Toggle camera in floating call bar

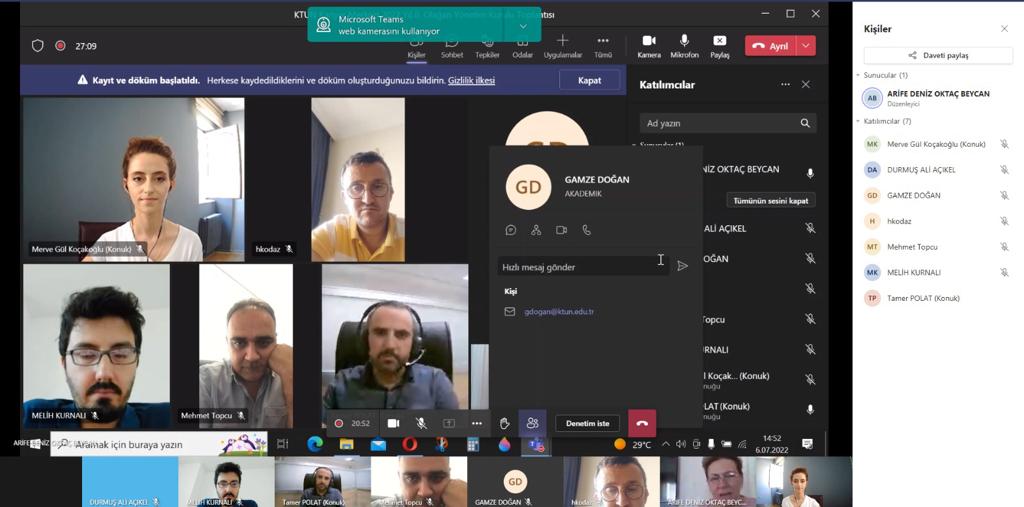pyautogui.click(x=393, y=423)
